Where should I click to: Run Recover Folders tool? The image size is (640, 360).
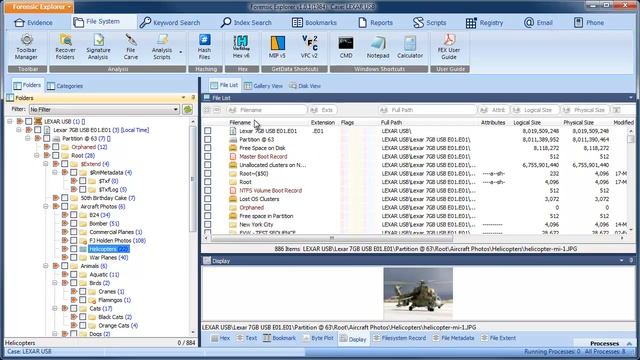tap(65, 47)
